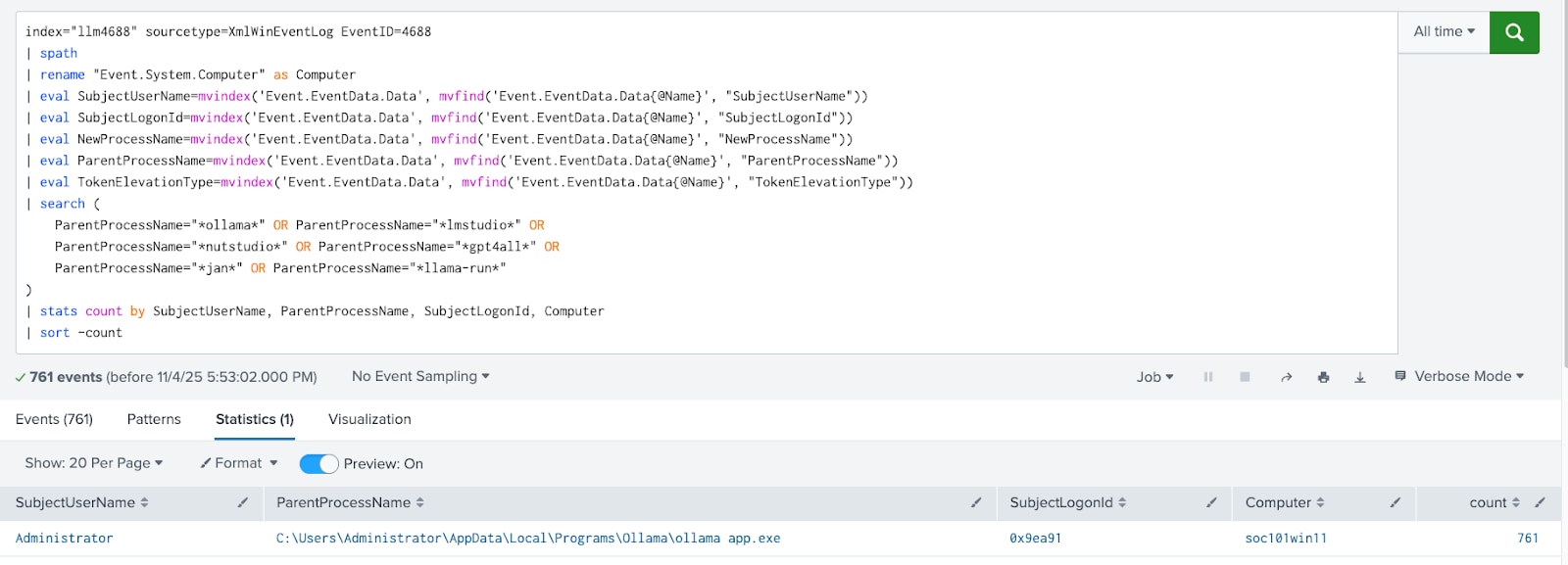Share the search job

coord(1286,377)
